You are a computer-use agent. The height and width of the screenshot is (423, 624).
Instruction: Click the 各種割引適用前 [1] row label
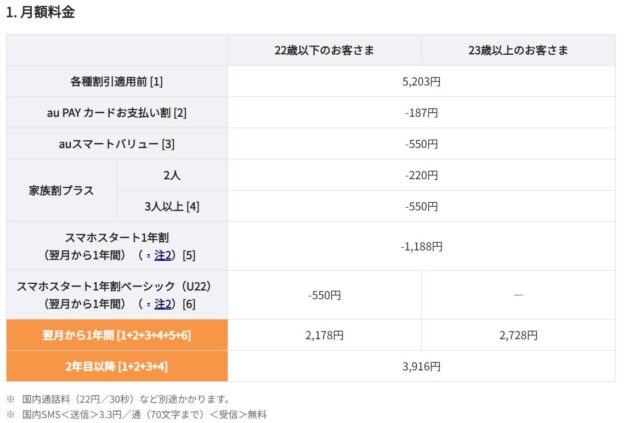[116, 81]
